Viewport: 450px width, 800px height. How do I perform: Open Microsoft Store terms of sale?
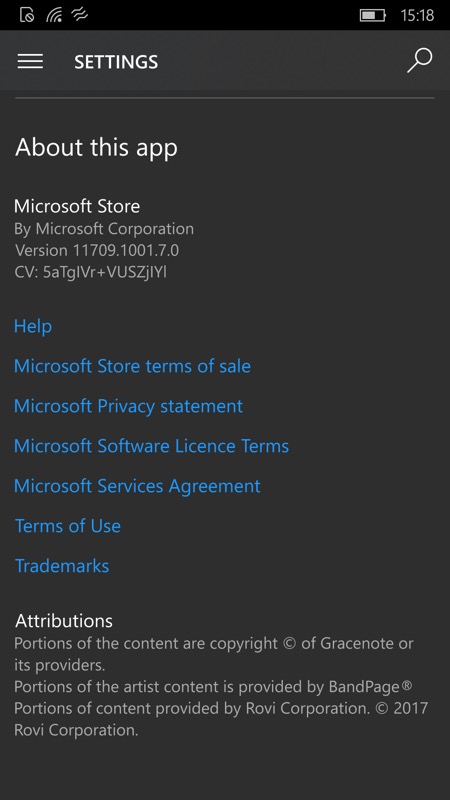[132, 366]
